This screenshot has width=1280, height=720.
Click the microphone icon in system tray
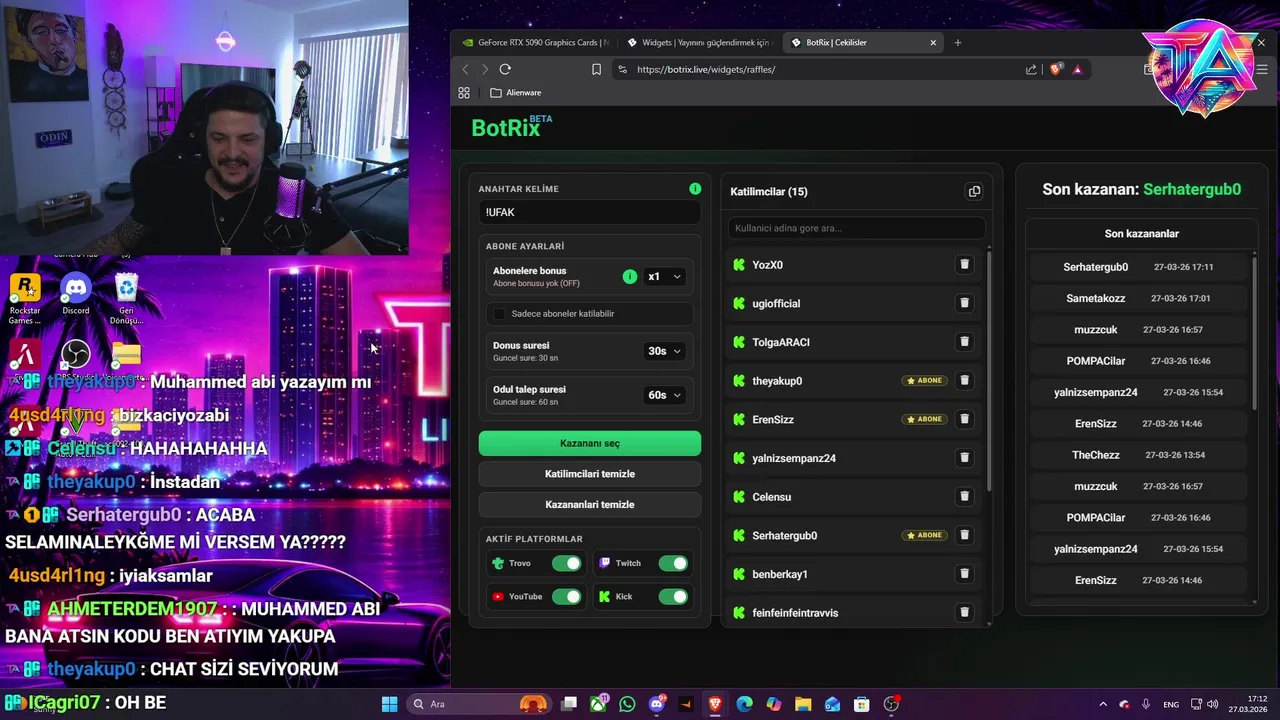pyautogui.click(x=1146, y=704)
